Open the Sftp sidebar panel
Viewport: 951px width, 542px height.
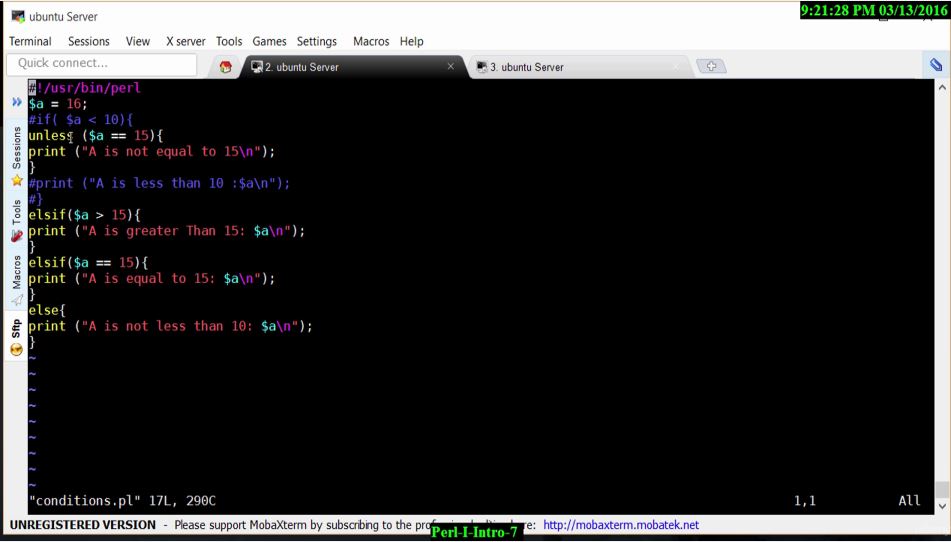point(16,329)
